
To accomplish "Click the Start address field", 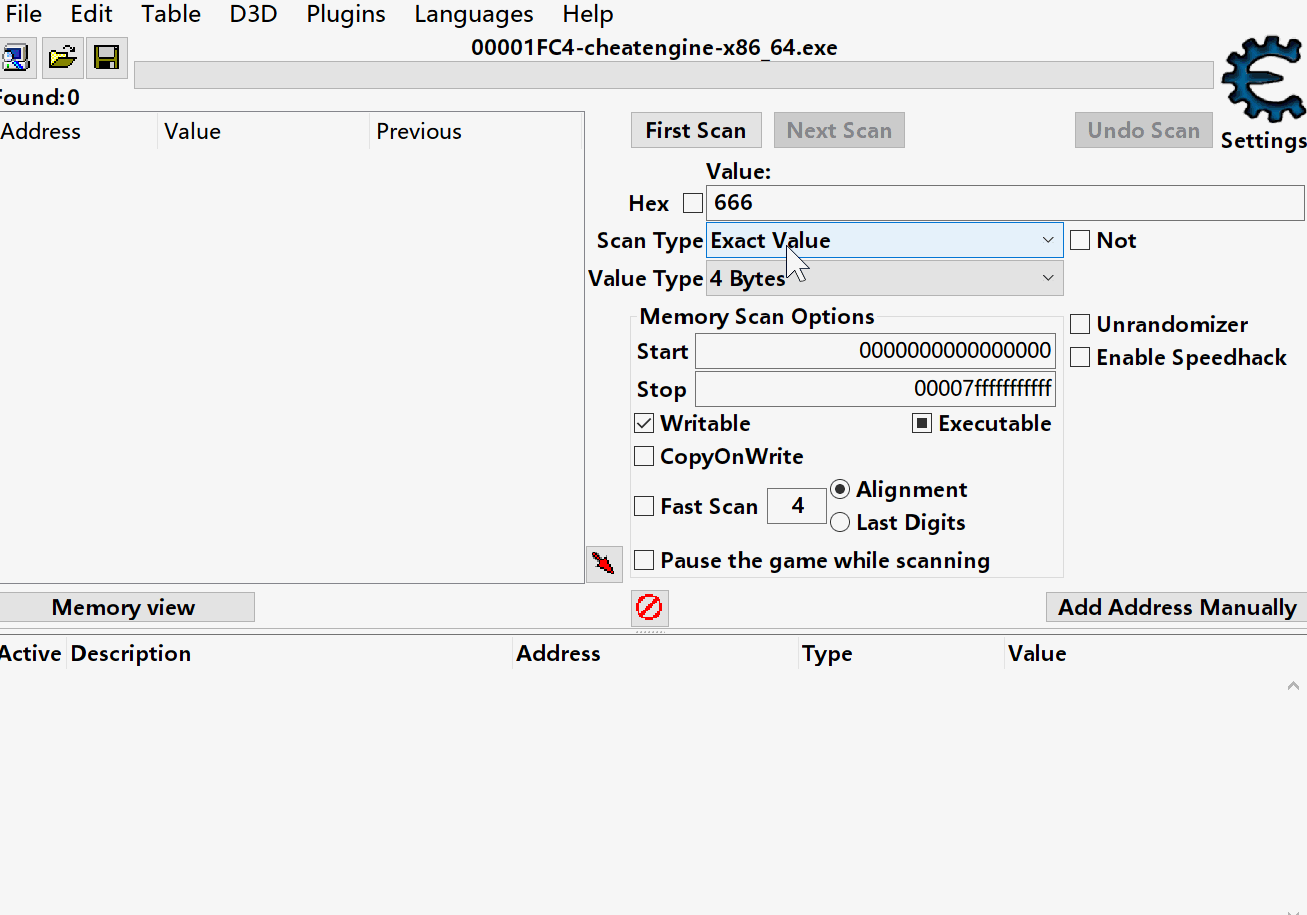I will point(875,351).
